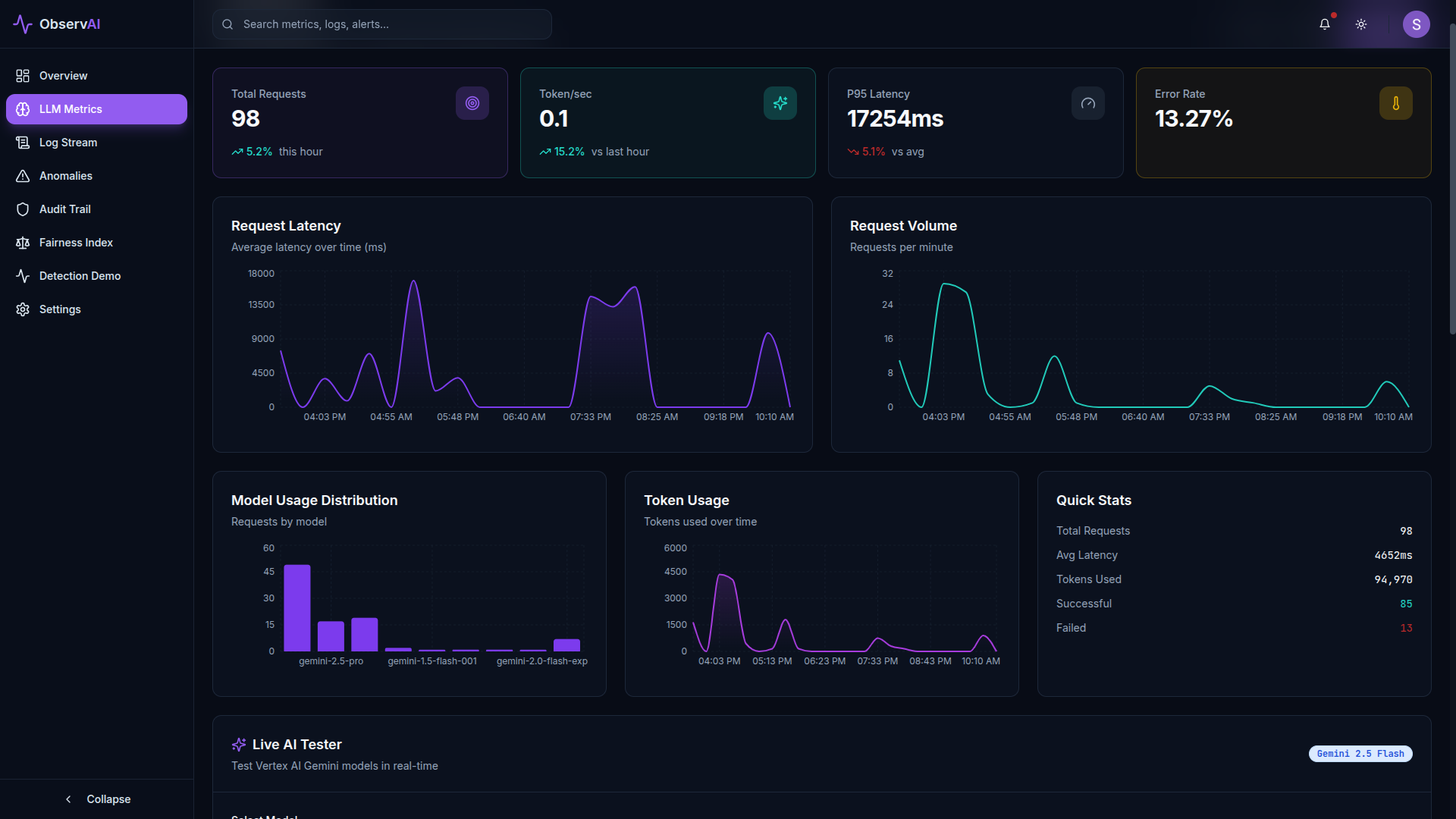This screenshot has height=819, width=1456.
Task: Open Fairness Index page
Action: pos(76,243)
